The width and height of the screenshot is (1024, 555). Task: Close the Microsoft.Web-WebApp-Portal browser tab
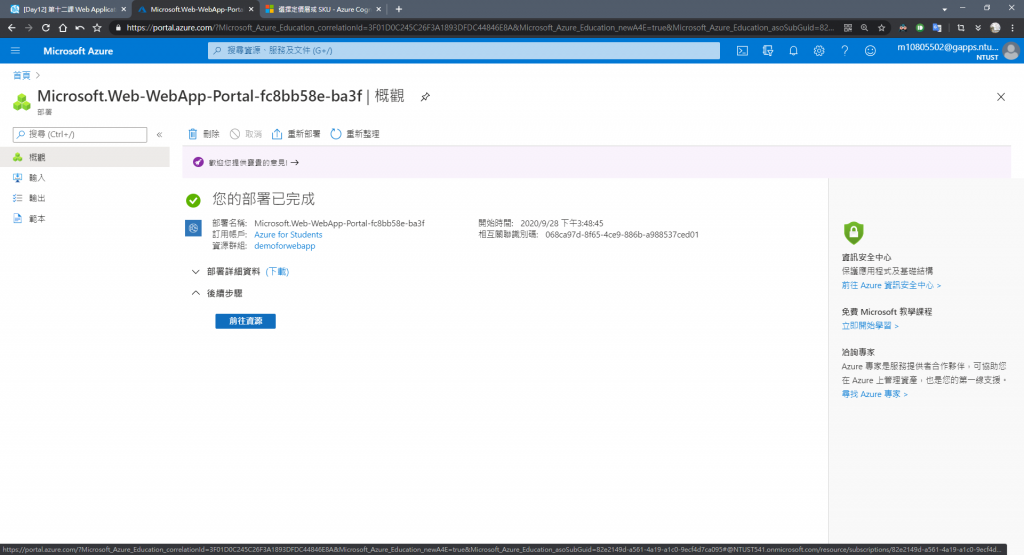coord(251,9)
